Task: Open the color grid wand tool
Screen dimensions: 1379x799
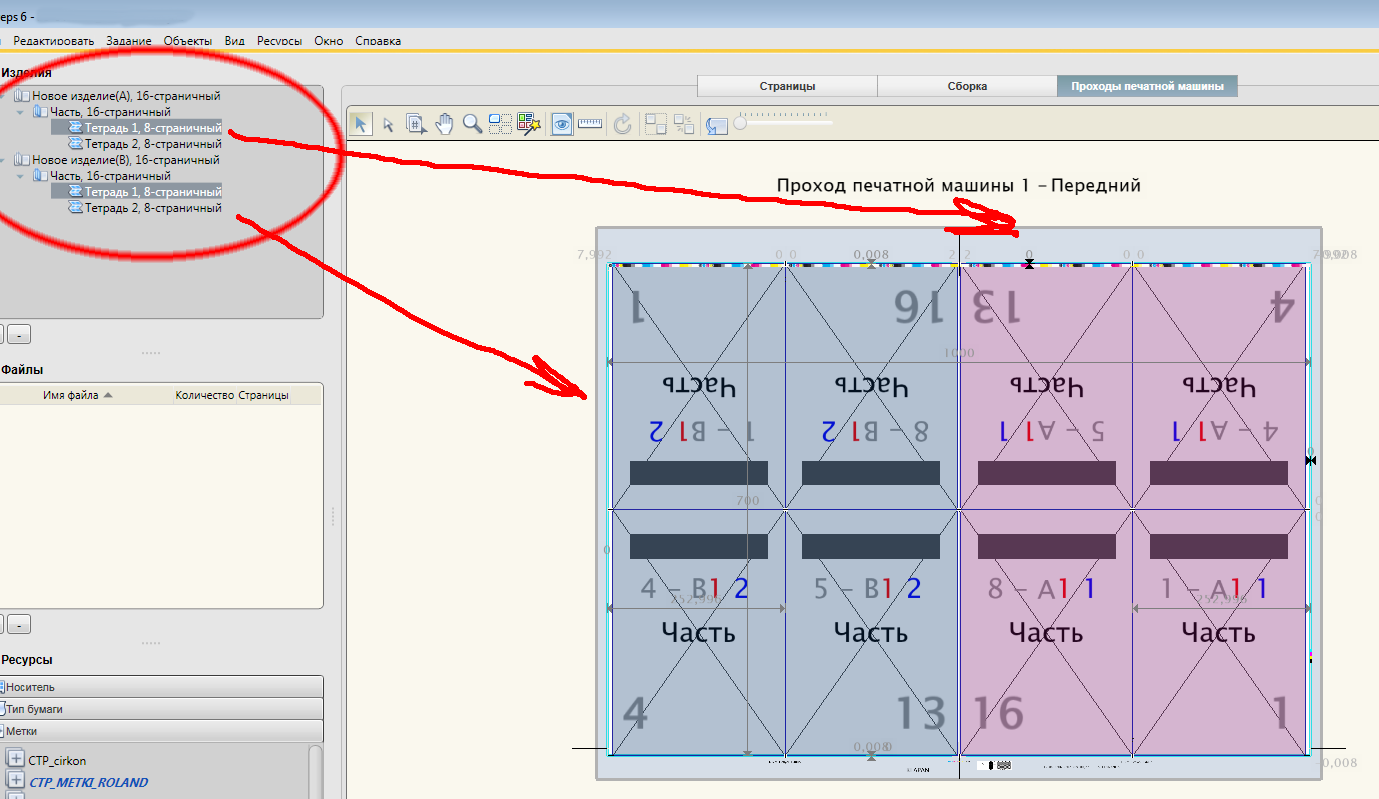Action: 528,124
